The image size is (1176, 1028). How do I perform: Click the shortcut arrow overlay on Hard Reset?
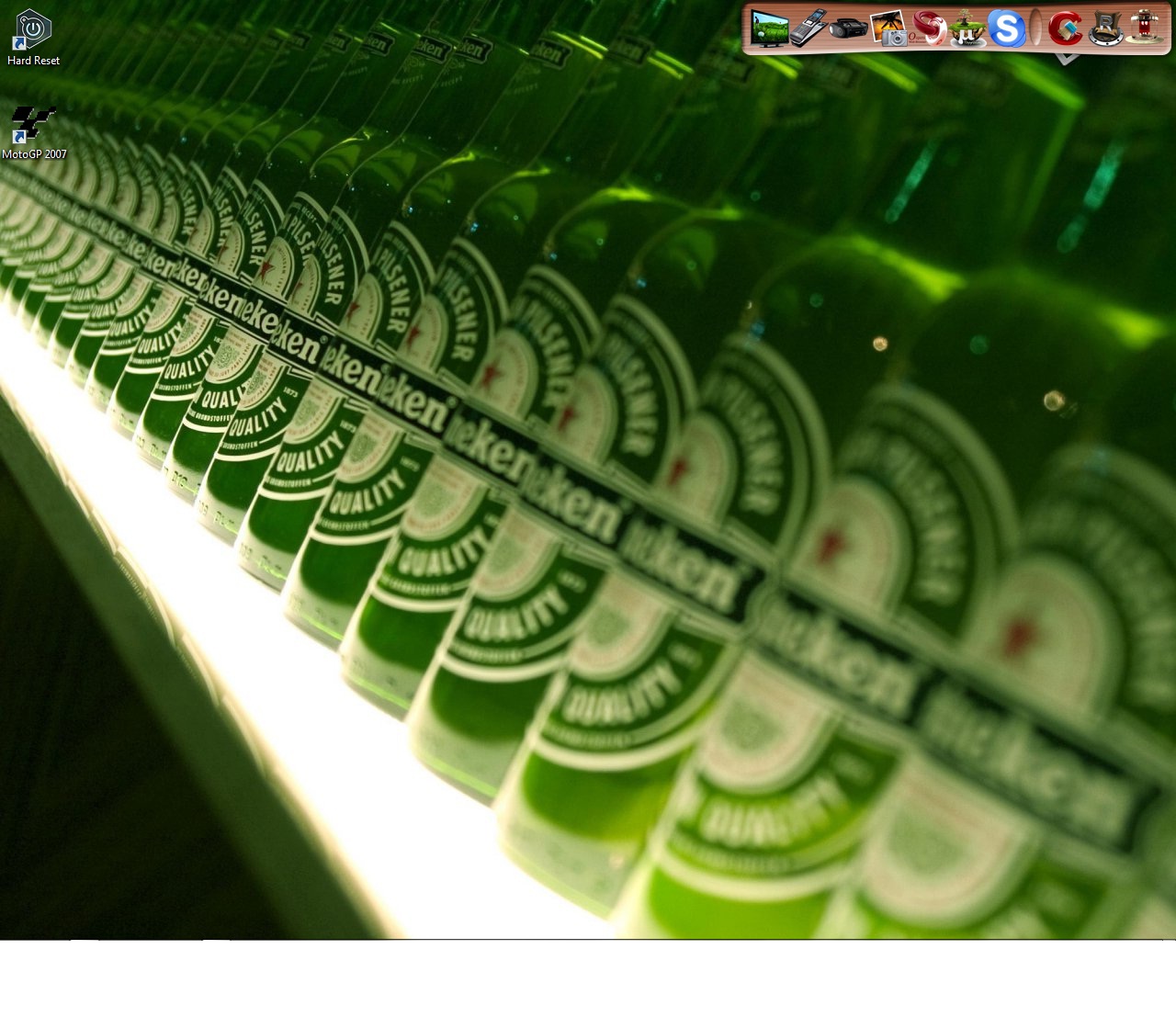pyautogui.click(x=18, y=44)
